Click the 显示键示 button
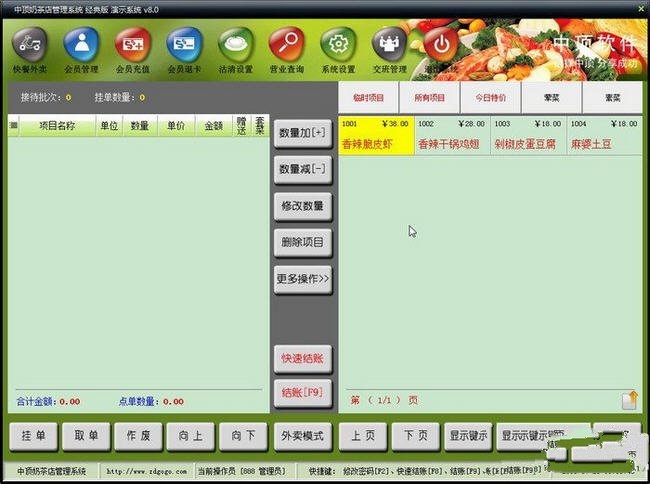 point(468,436)
